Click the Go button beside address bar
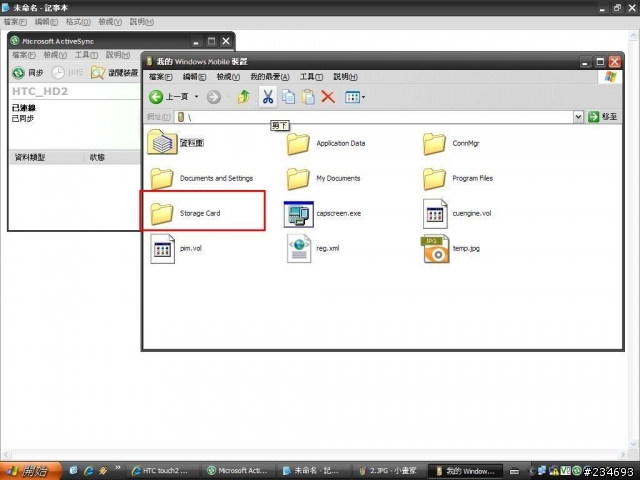The width and height of the screenshot is (640, 480). (602, 117)
